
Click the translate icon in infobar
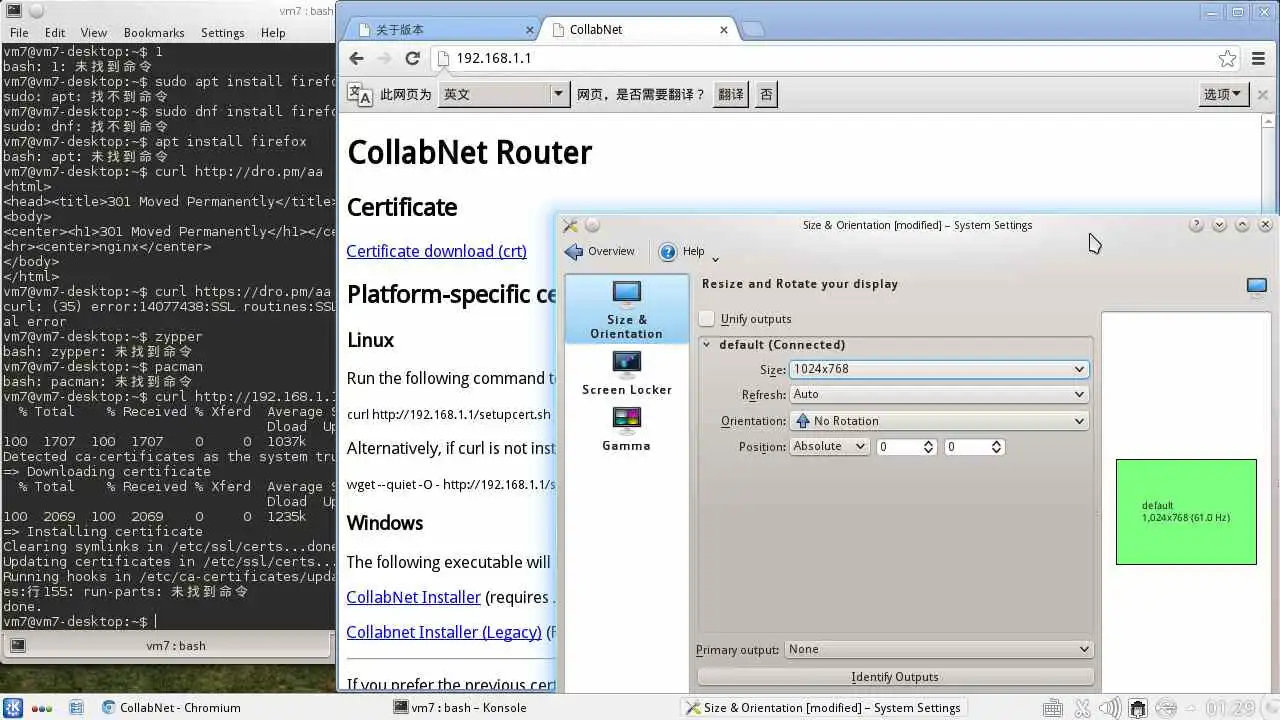click(360, 94)
